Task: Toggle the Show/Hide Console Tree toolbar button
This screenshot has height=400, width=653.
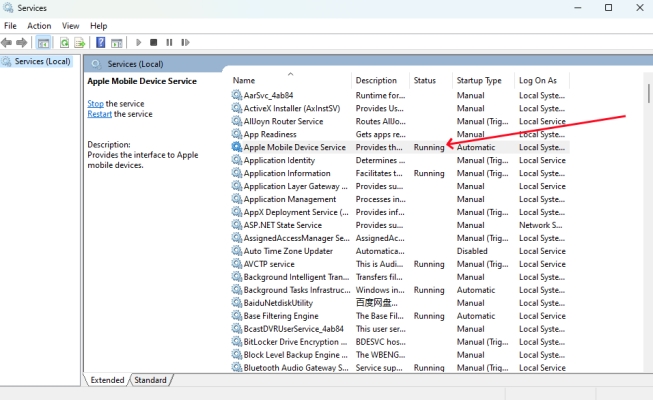Action: (x=43, y=43)
